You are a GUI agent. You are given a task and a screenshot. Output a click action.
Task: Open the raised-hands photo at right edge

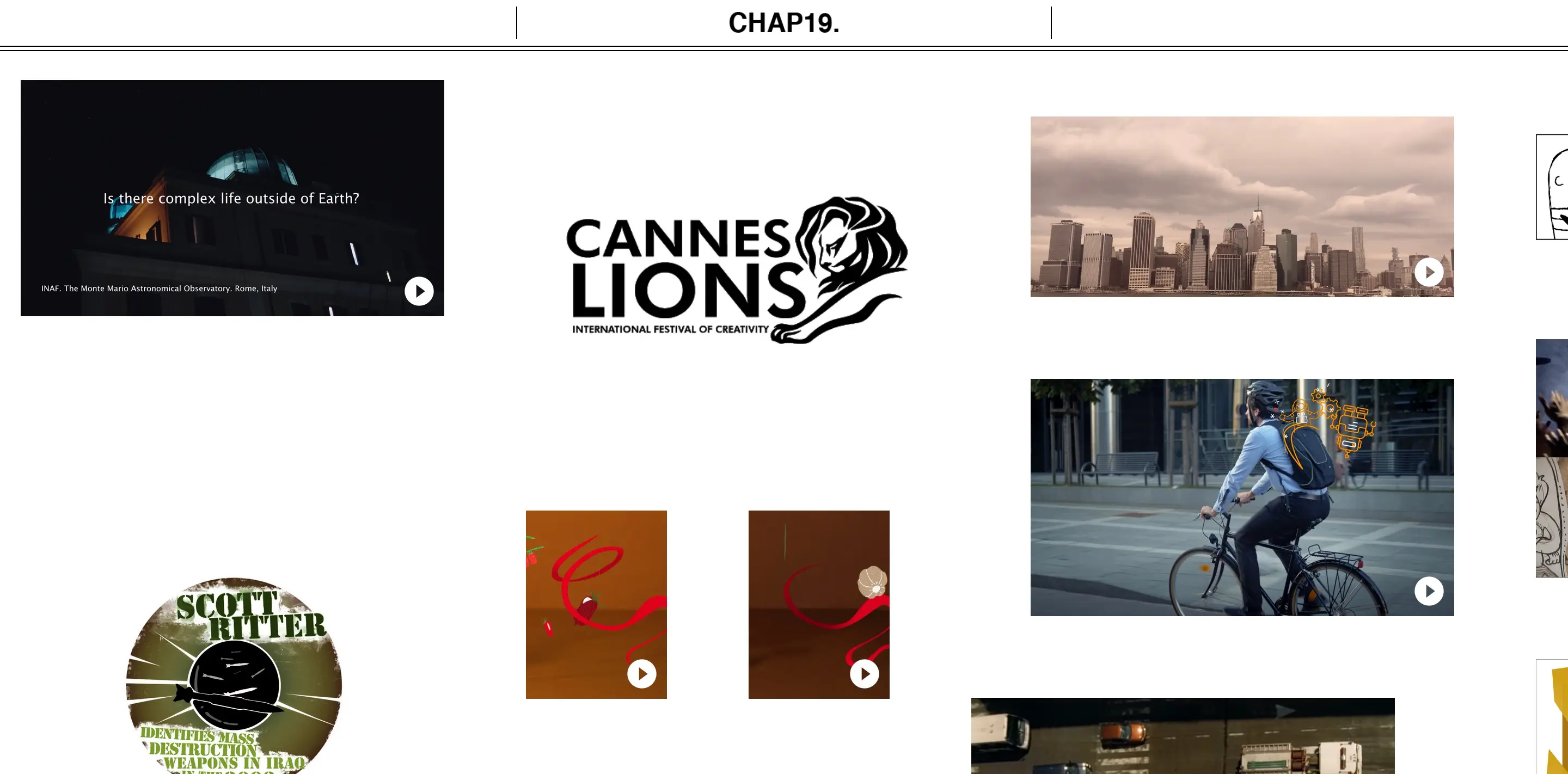coord(1552,398)
